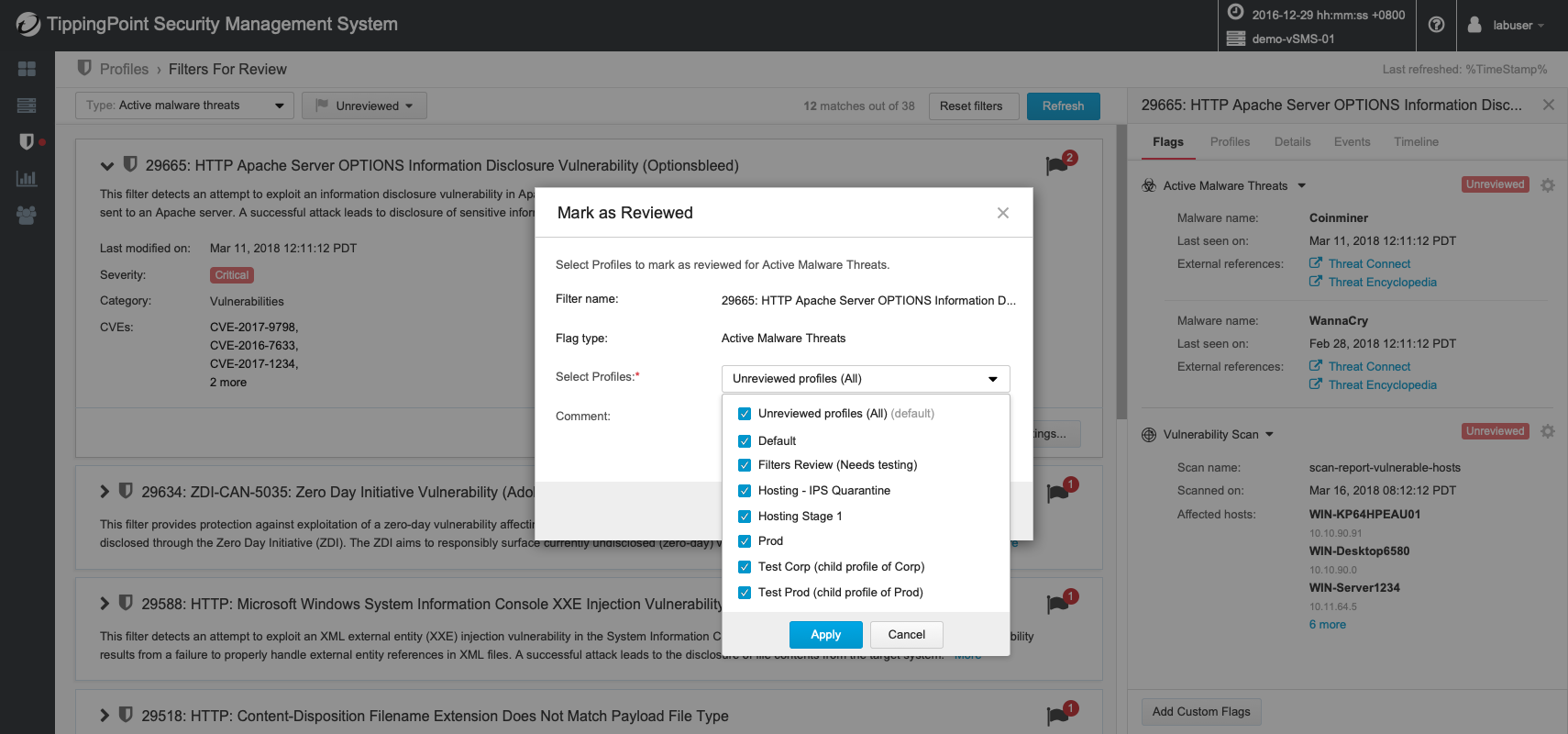Image resolution: width=1568 pixels, height=734 pixels.
Task: Collapse the 29665 filter row
Action: point(107,166)
